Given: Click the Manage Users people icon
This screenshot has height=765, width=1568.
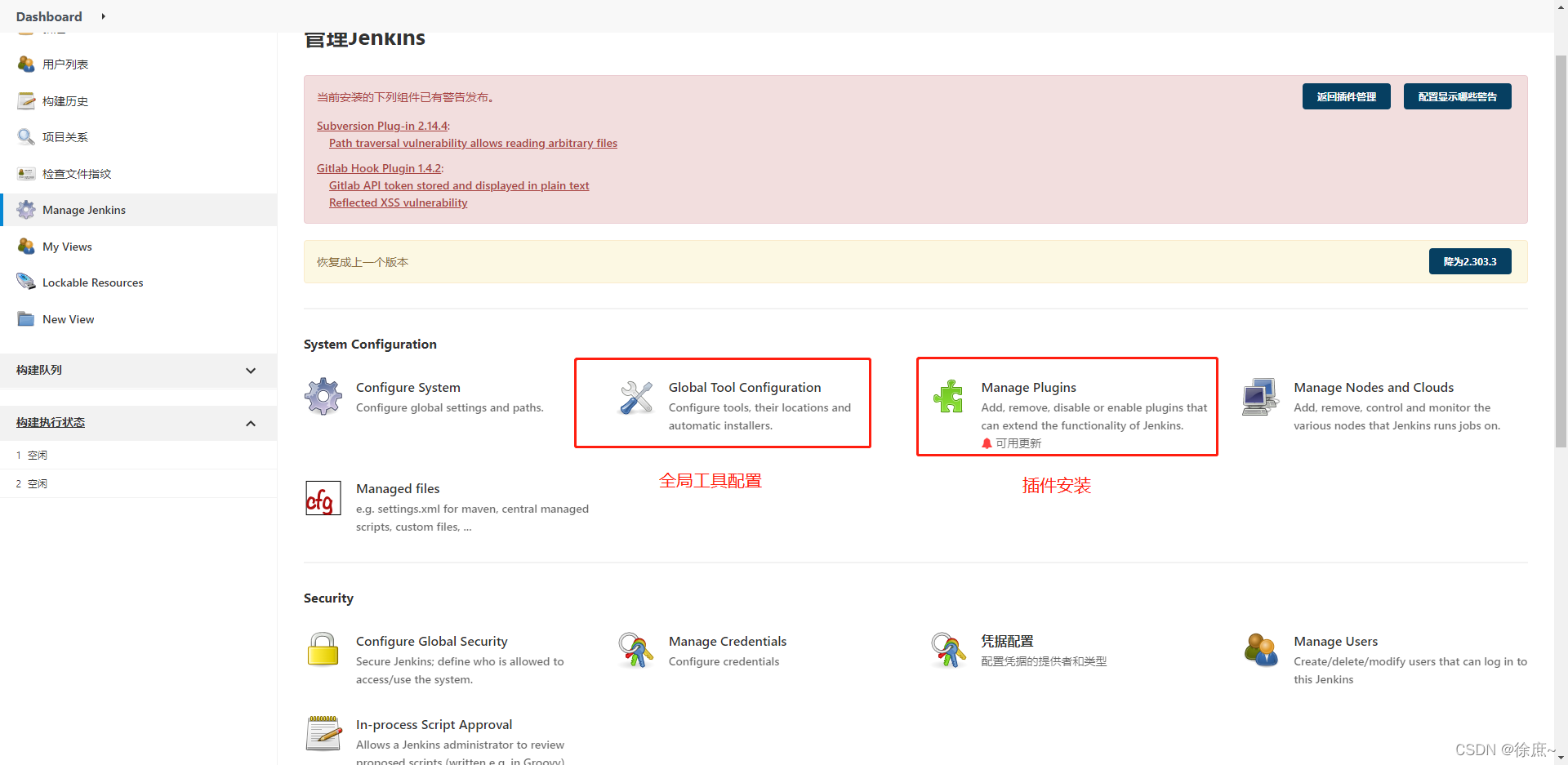Looking at the screenshot, I should tap(1261, 650).
